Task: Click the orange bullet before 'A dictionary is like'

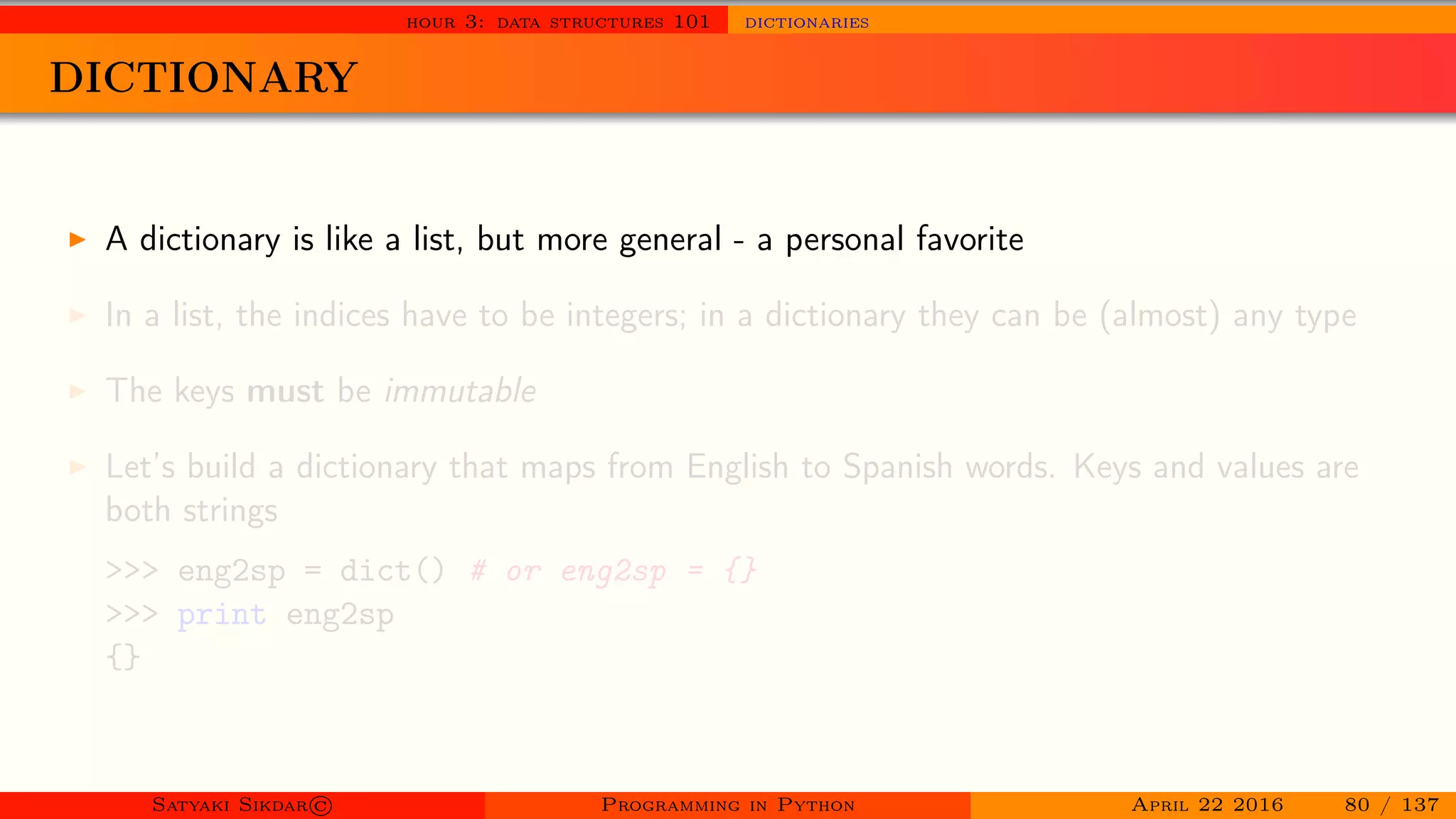Action: [x=77, y=240]
